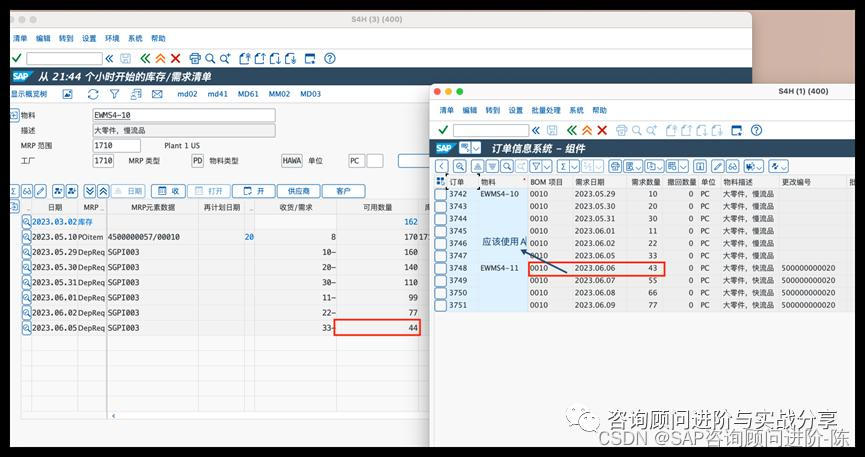
Task: Select row checkbox for order 3749
Action: 440,281
